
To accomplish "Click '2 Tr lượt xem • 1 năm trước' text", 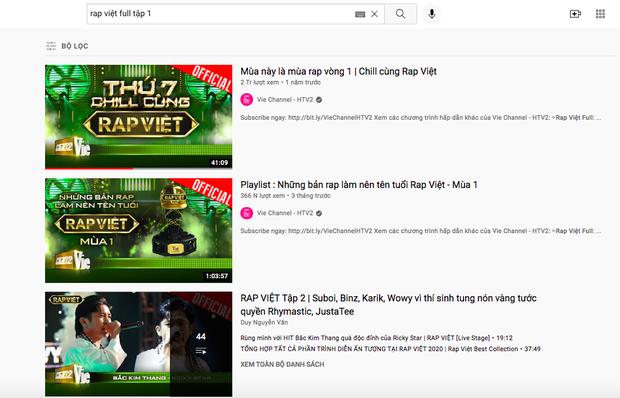I will pos(280,82).
